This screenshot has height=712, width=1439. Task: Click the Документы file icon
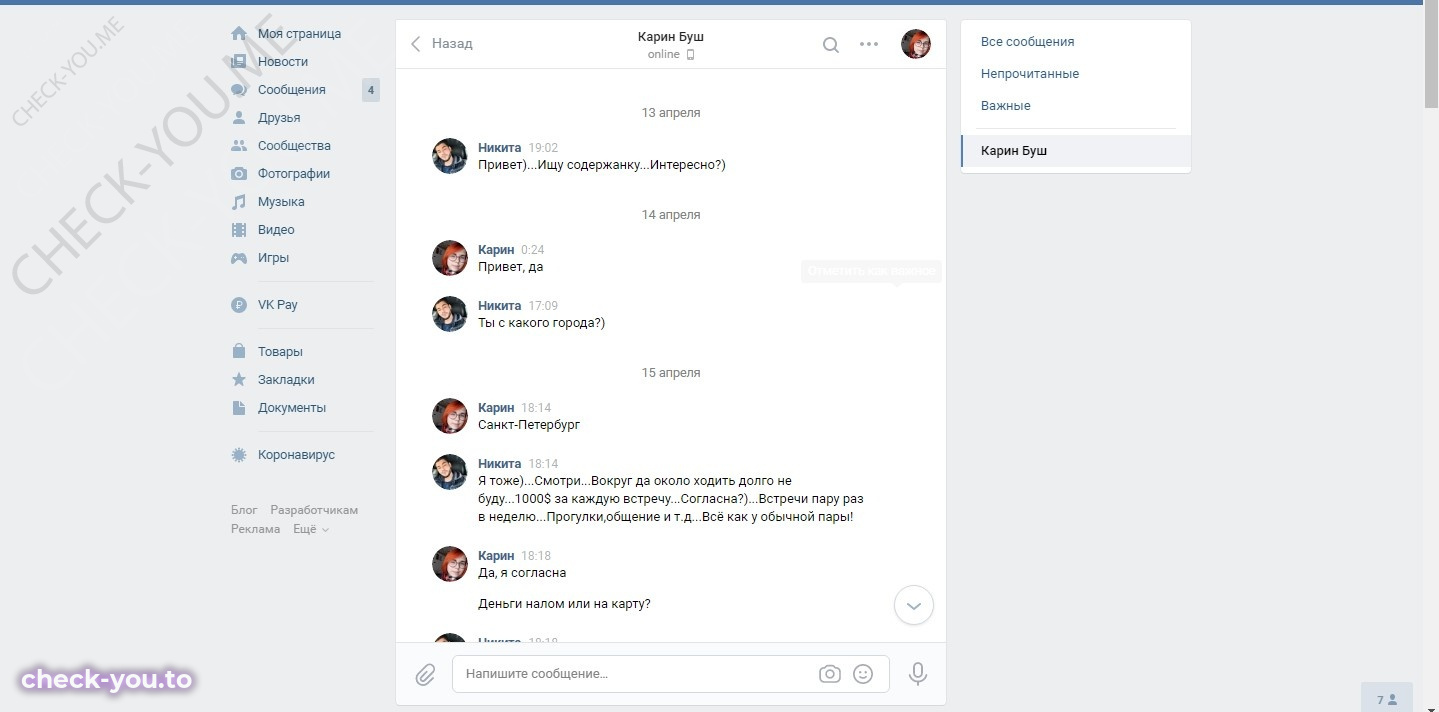[x=239, y=408]
